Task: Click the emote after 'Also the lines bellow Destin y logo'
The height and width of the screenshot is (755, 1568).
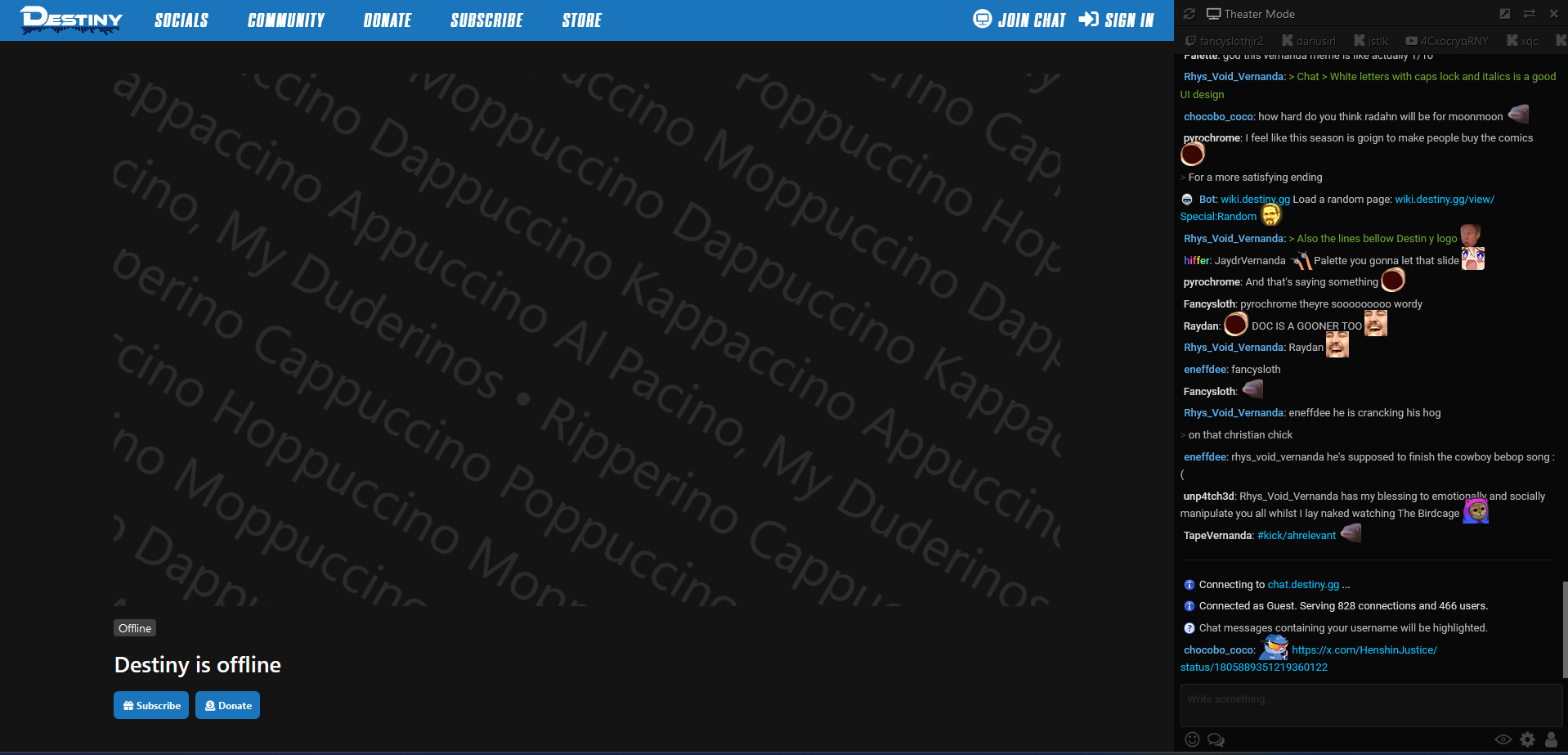Action: 1471,236
